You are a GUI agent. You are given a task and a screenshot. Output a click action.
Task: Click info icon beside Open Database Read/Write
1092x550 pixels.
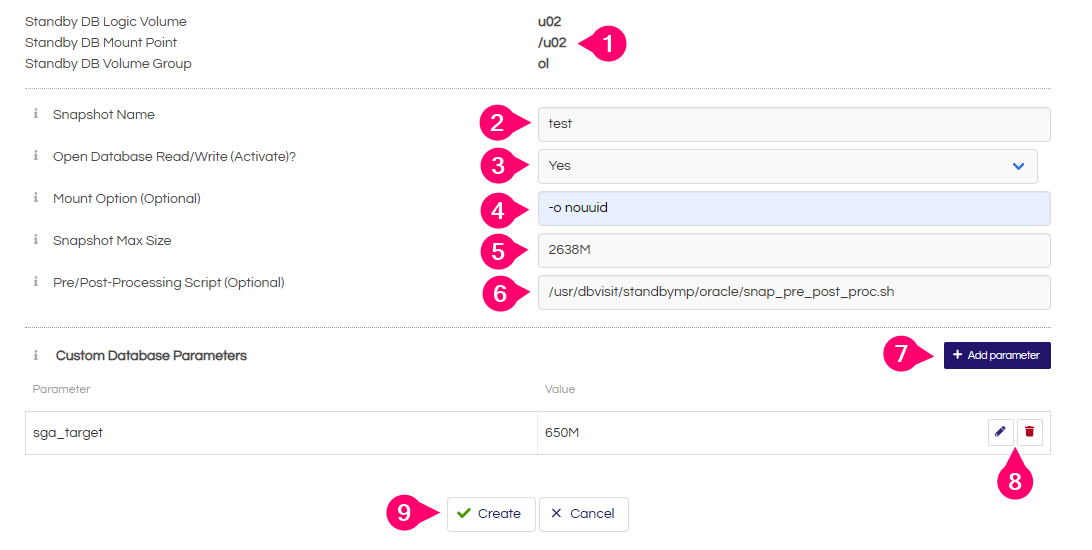(36, 155)
